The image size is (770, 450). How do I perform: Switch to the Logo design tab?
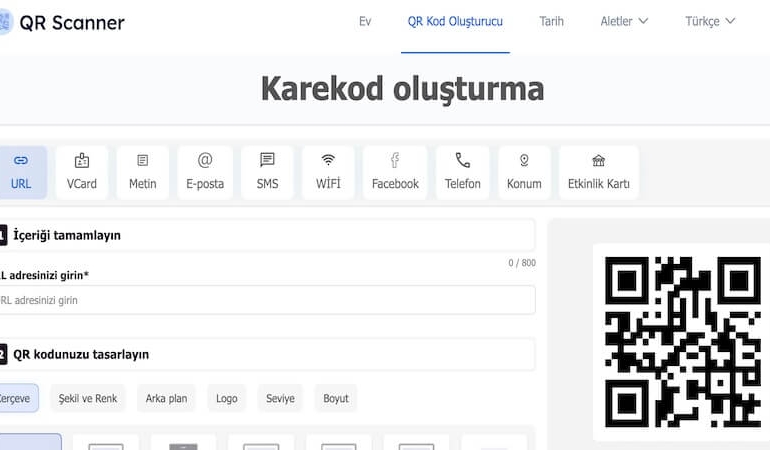pos(227,398)
